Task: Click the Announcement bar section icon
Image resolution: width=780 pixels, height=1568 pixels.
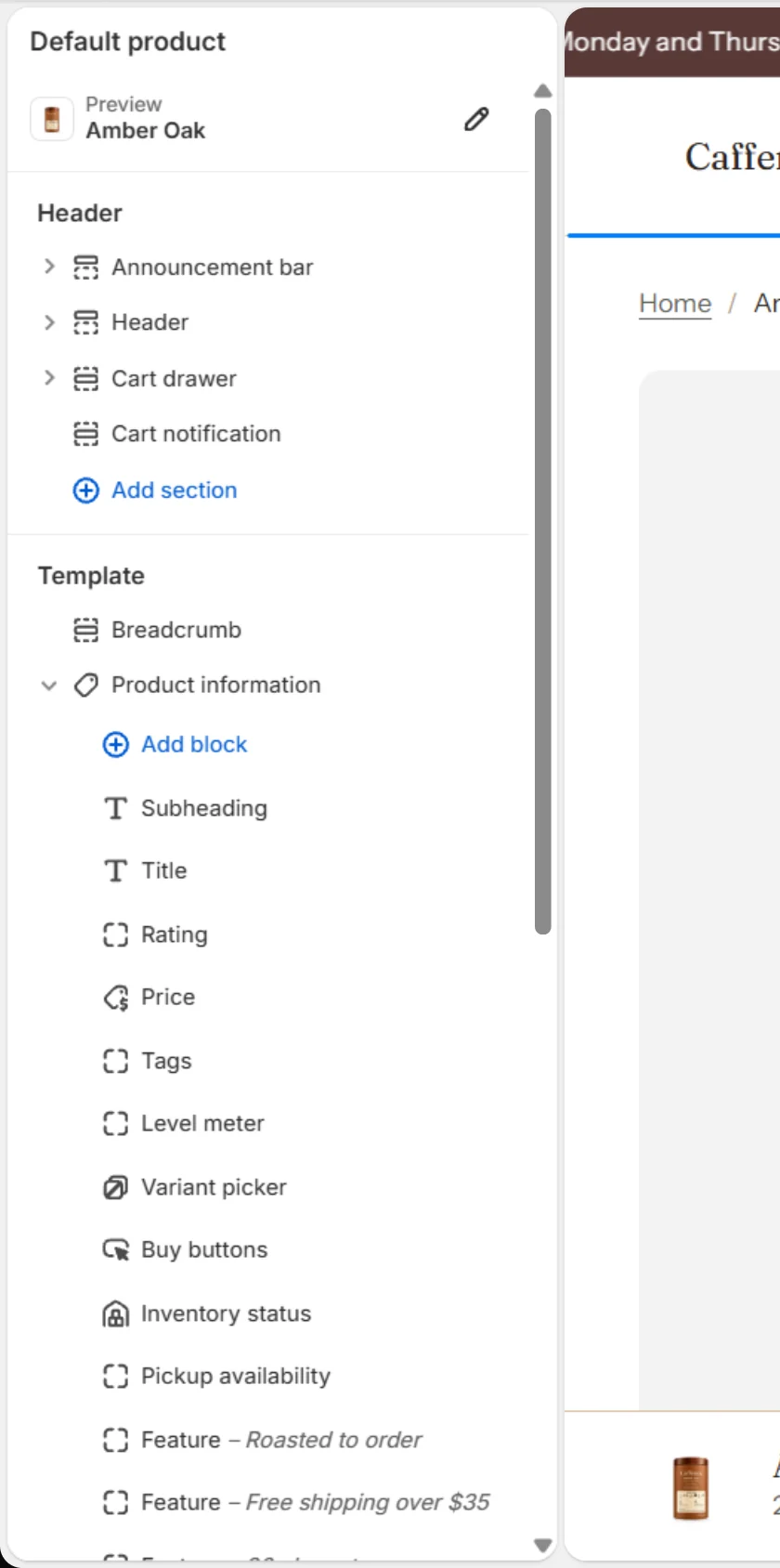Action: pos(85,268)
